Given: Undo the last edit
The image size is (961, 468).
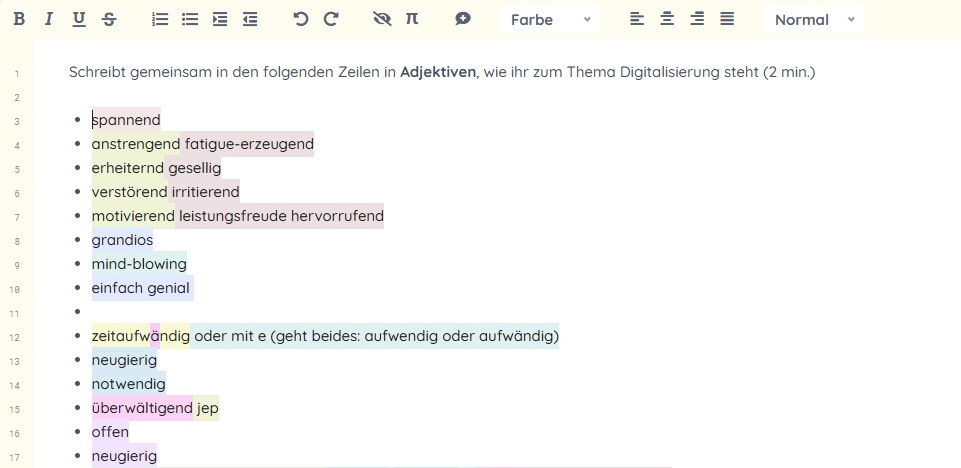Looking at the screenshot, I should tap(301, 19).
